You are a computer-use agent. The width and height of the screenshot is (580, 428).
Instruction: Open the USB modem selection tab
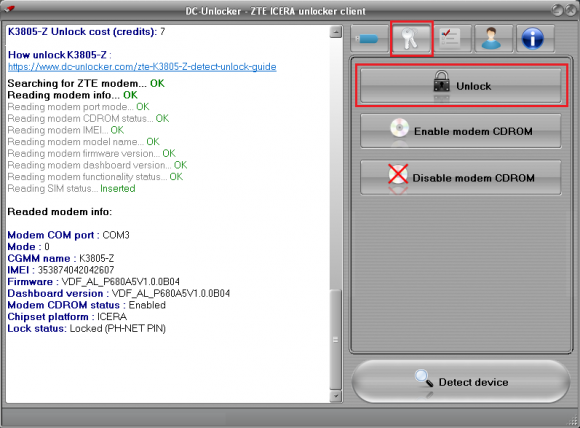click(x=368, y=38)
